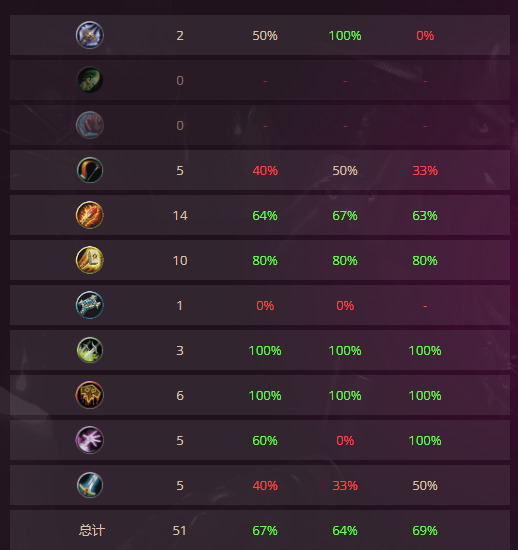Click the 总计 total row label
Screen dimensions: 518x550
point(92,530)
